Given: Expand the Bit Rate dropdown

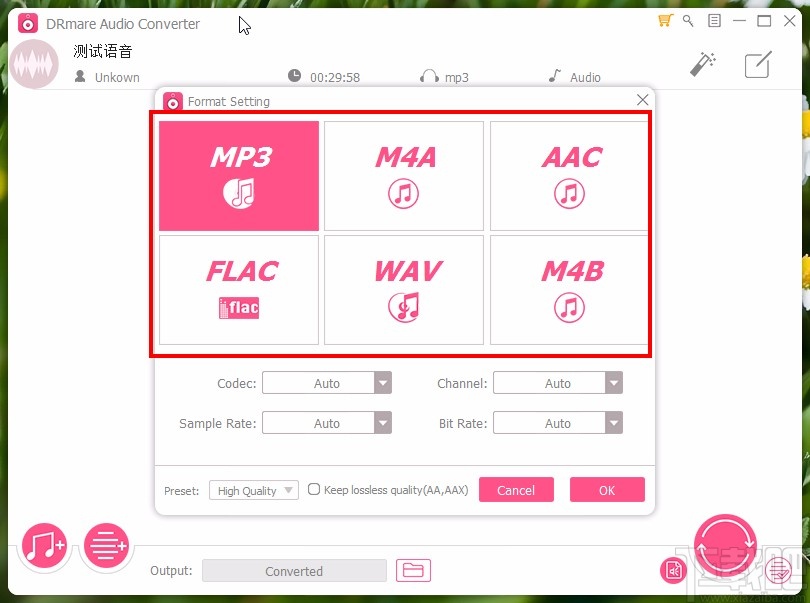Looking at the screenshot, I should coord(558,422).
